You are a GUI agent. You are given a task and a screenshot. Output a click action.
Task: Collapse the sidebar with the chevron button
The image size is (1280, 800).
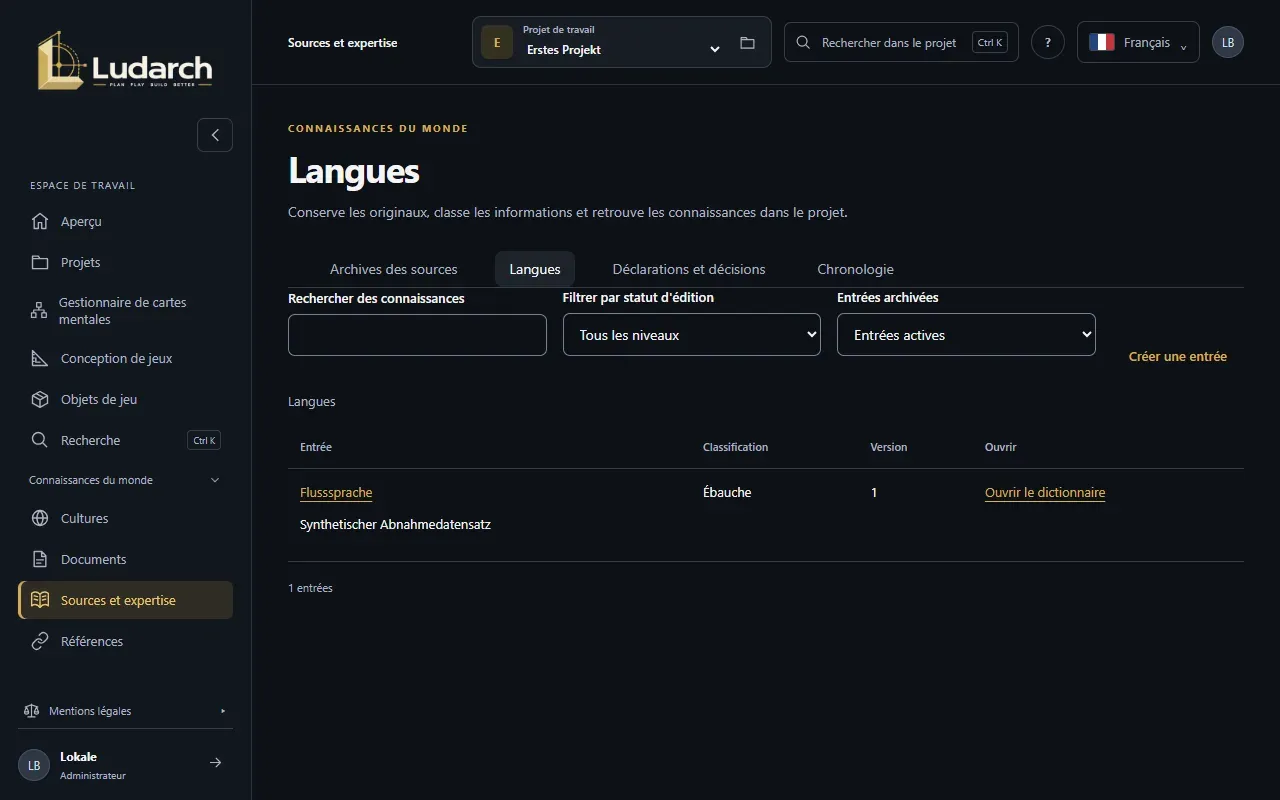click(215, 135)
